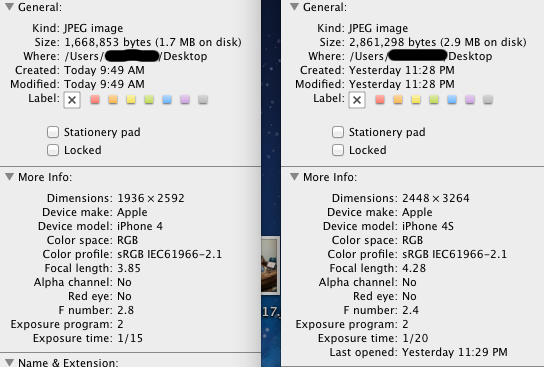Select color profile value in iPhone 4 window

[x=170, y=254]
